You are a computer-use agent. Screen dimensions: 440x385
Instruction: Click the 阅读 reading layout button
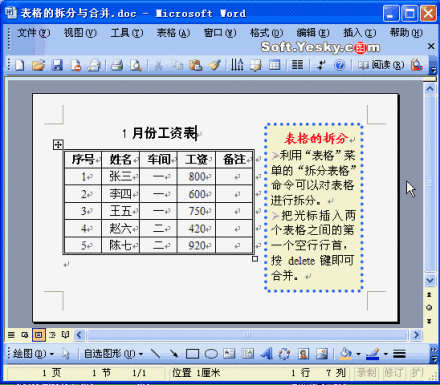click(x=381, y=65)
